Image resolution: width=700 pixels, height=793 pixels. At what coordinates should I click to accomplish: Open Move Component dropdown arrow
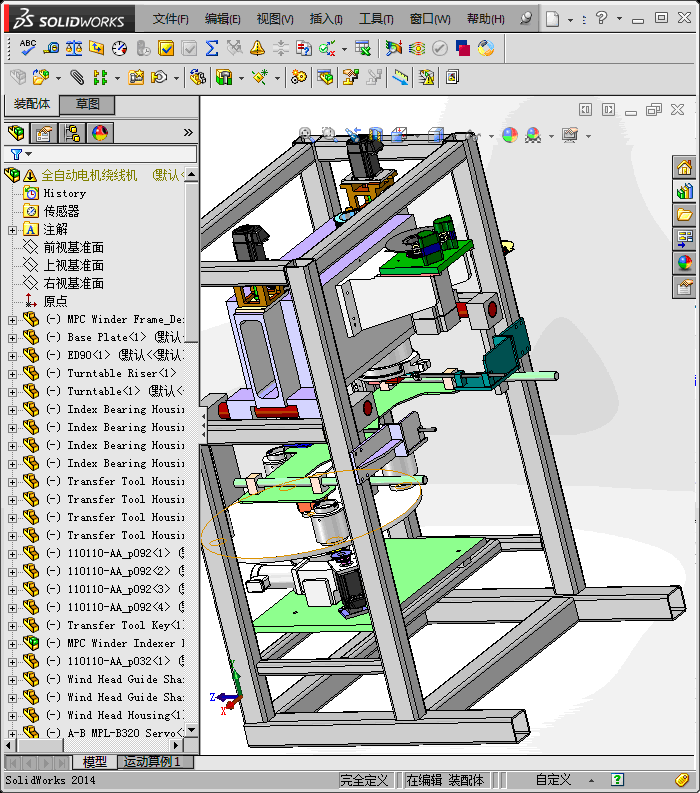coord(176,78)
